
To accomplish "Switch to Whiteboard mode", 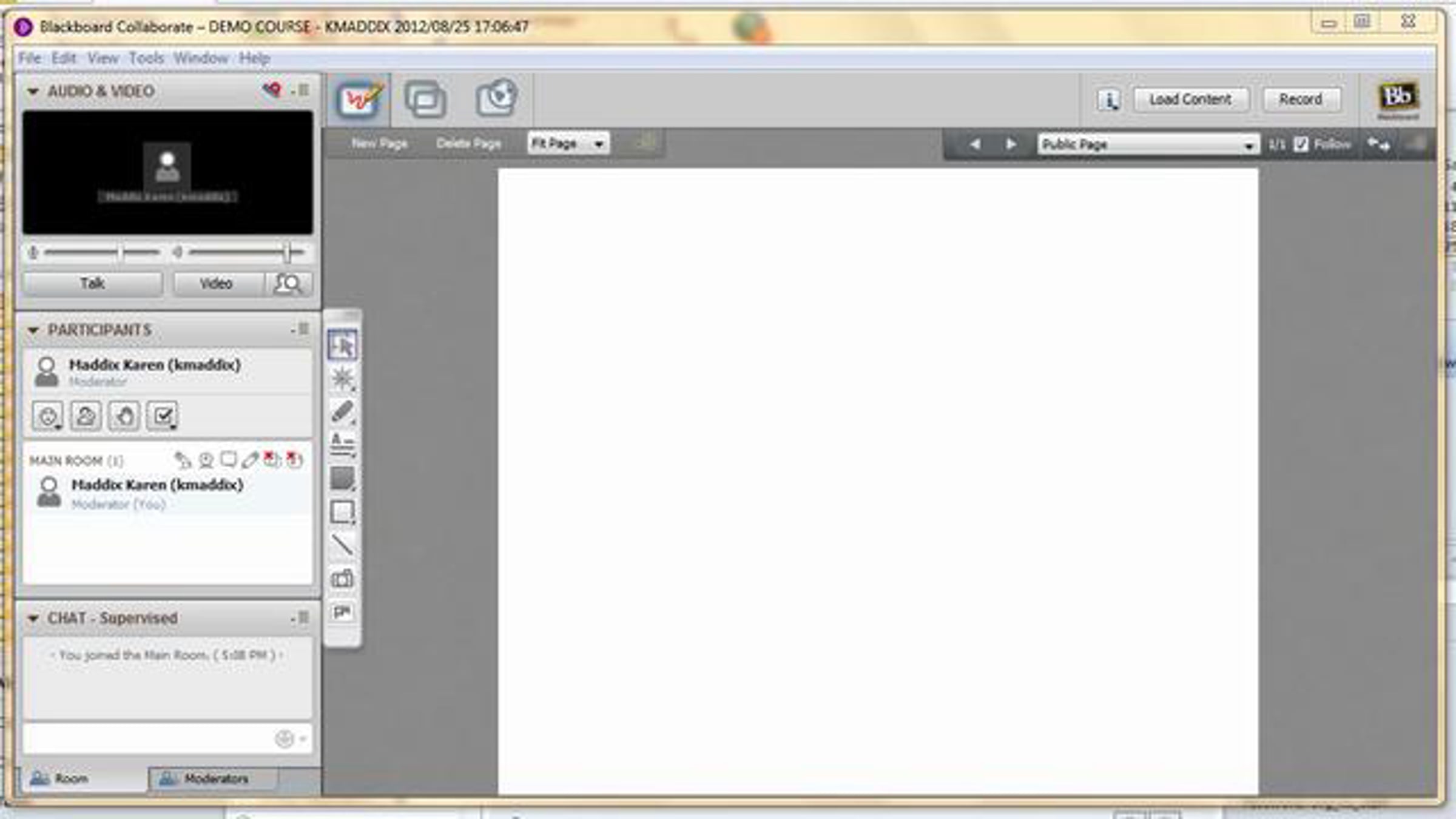I will [359, 99].
